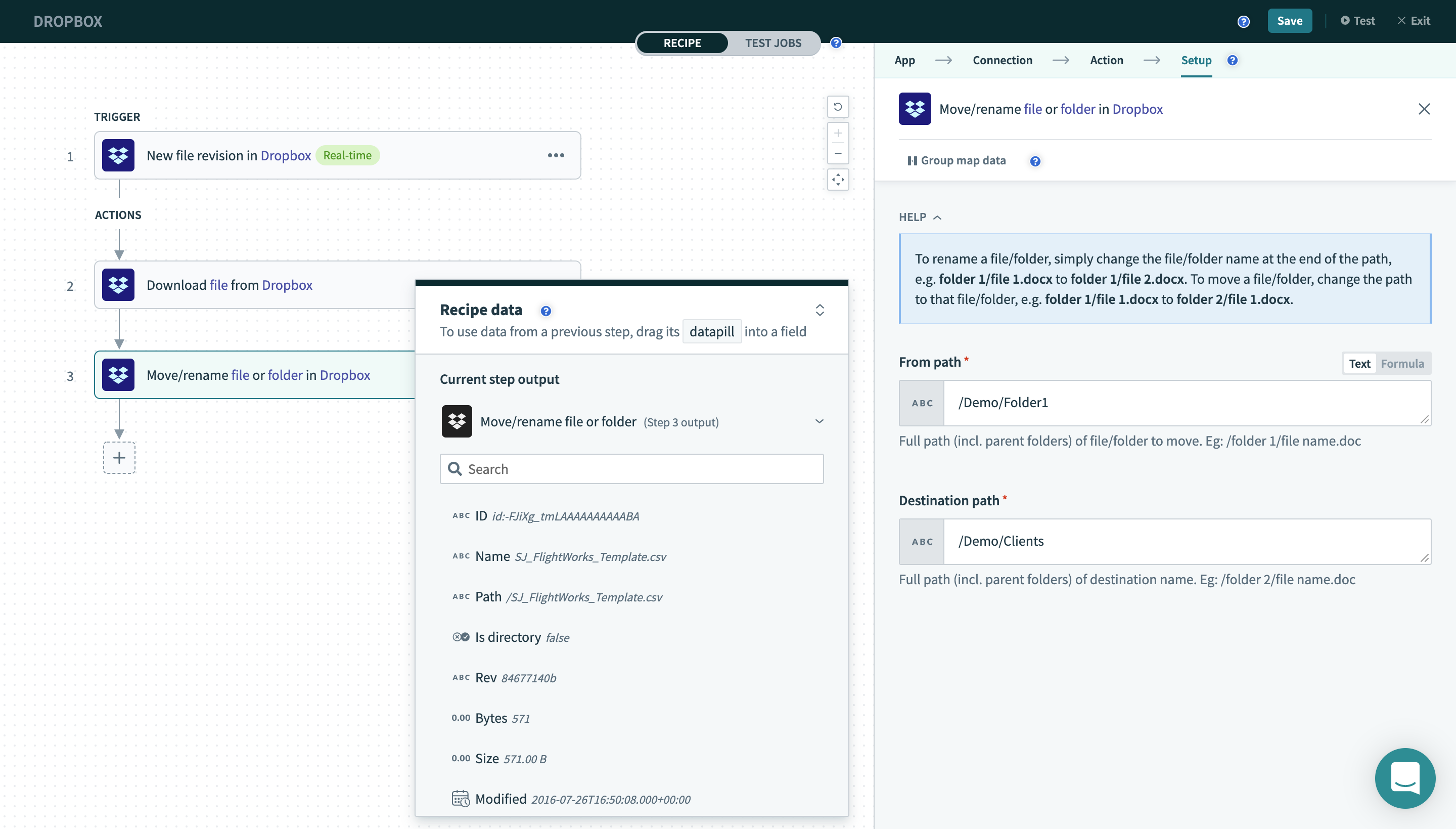
Task: Open the Action tab
Action: click(1106, 60)
